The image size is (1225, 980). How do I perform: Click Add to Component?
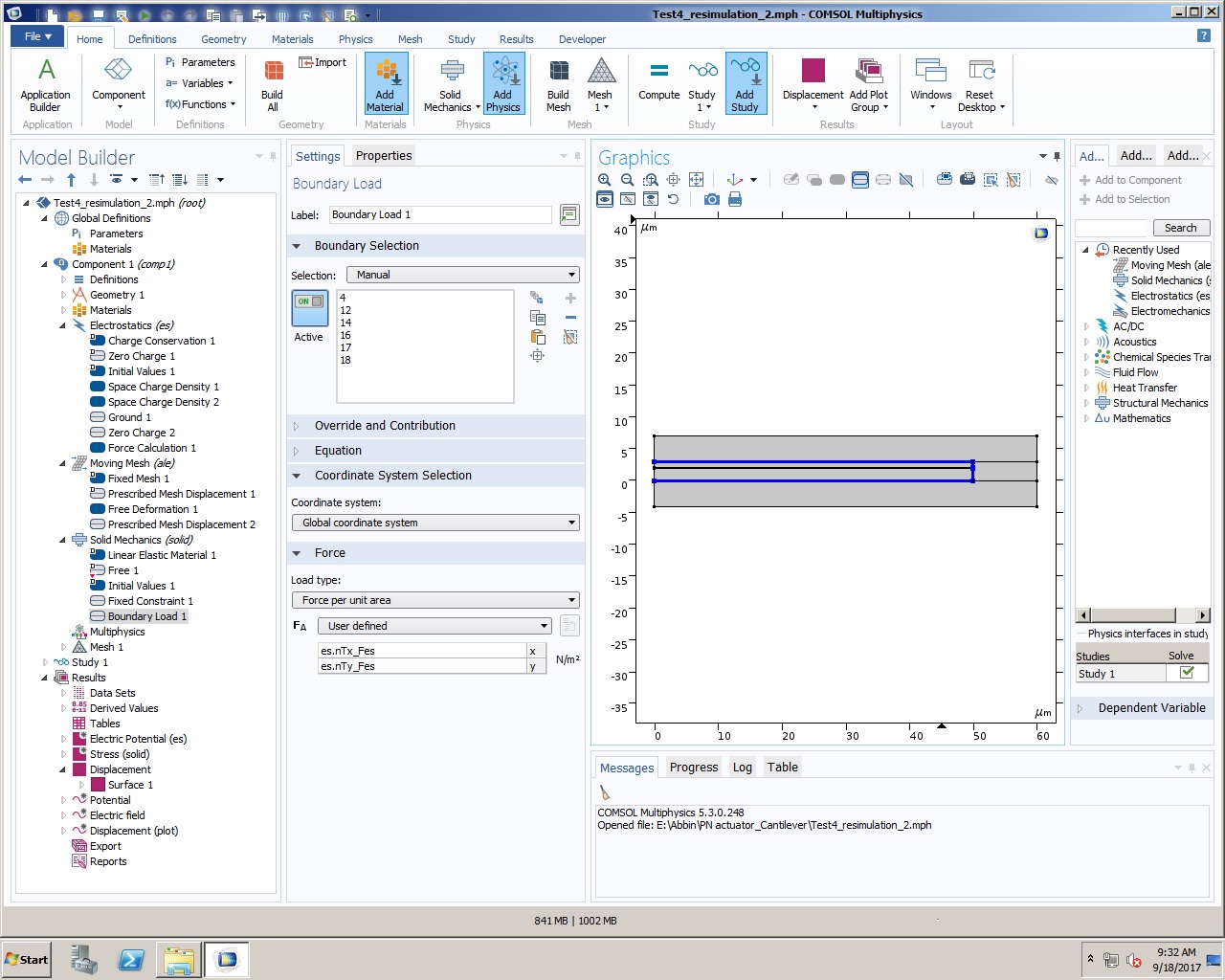click(1137, 180)
